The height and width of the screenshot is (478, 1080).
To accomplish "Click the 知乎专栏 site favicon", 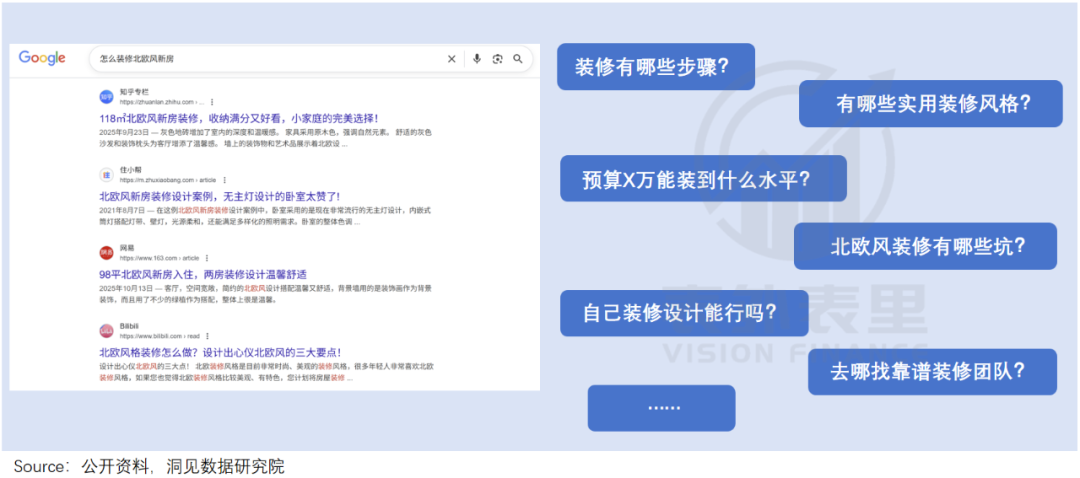I will pos(106,96).
